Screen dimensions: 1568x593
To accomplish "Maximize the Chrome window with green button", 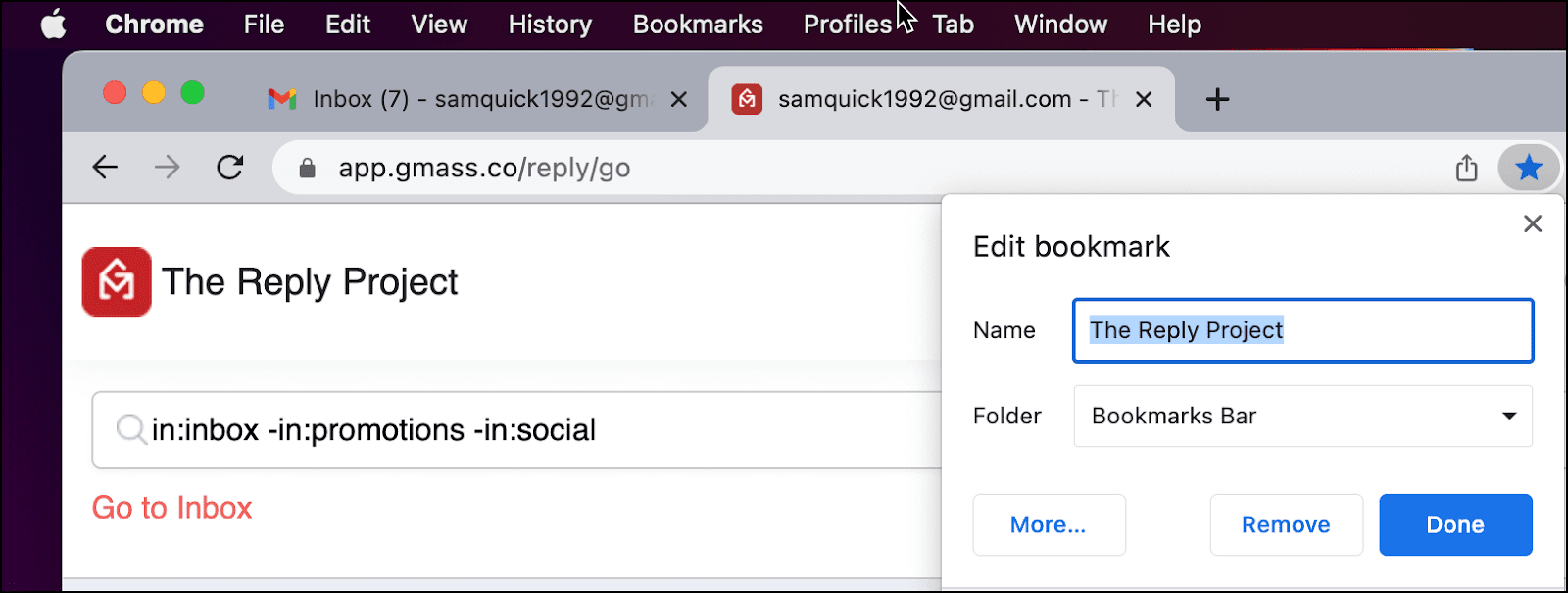I will click(193, 92).
